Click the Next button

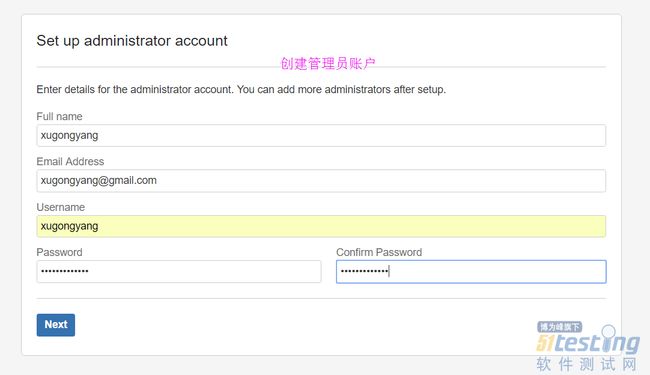(56, 325)
